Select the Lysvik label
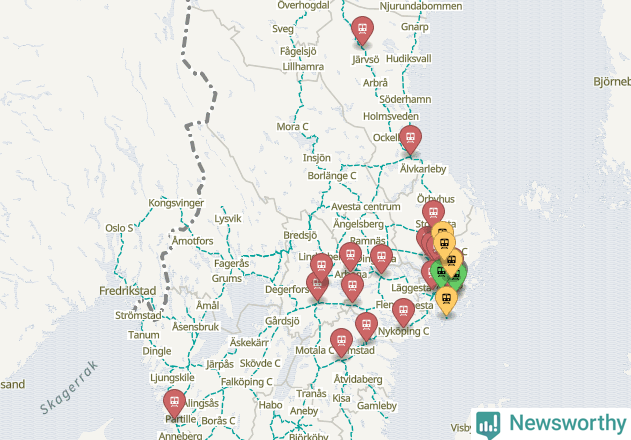 click(x=228, y=219)
